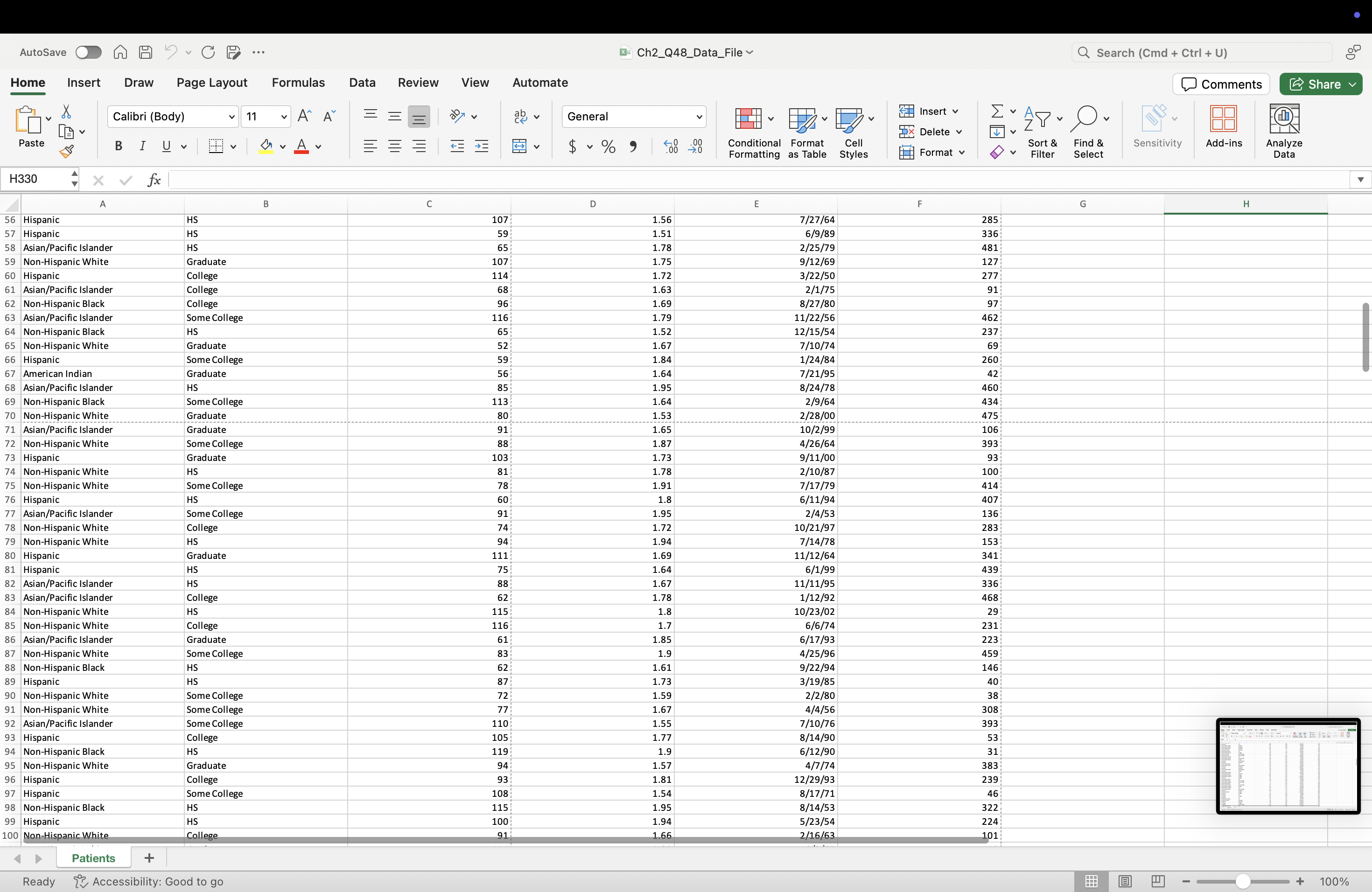
Task: Toggle the AutoSave switch
Action: point(88,52)
